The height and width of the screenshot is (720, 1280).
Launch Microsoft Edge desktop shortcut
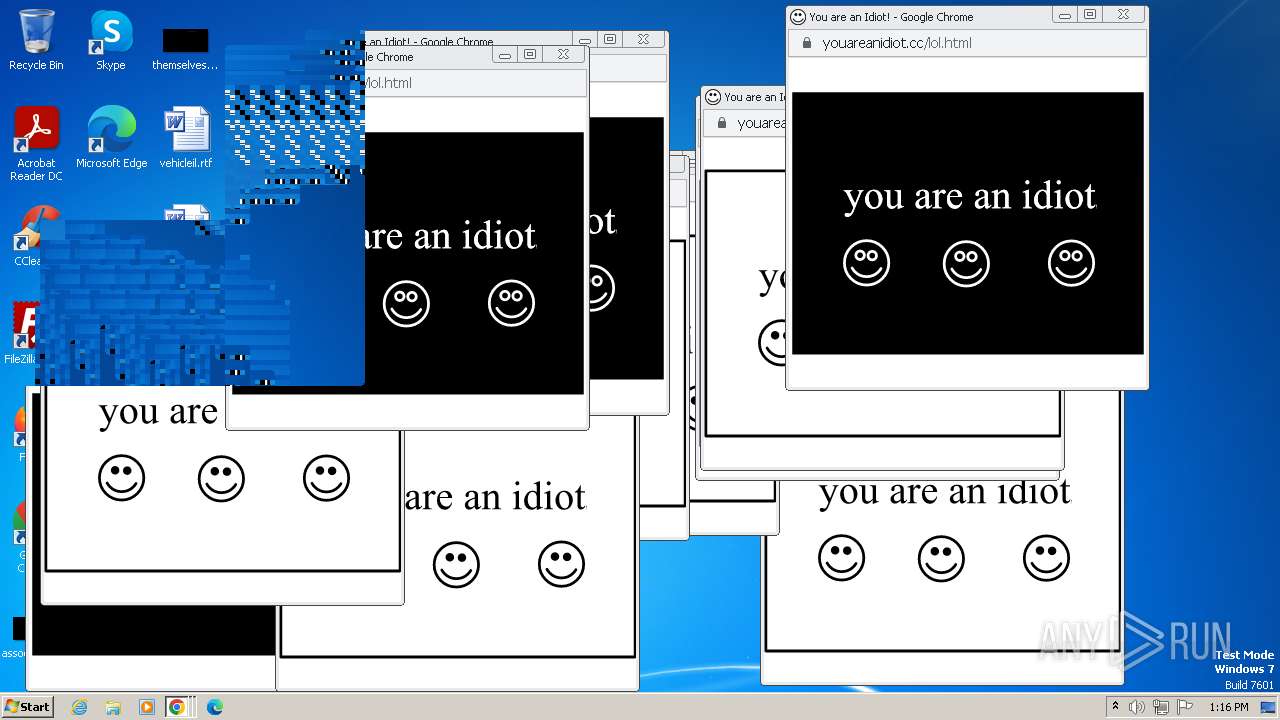click(x=111, y=138)
